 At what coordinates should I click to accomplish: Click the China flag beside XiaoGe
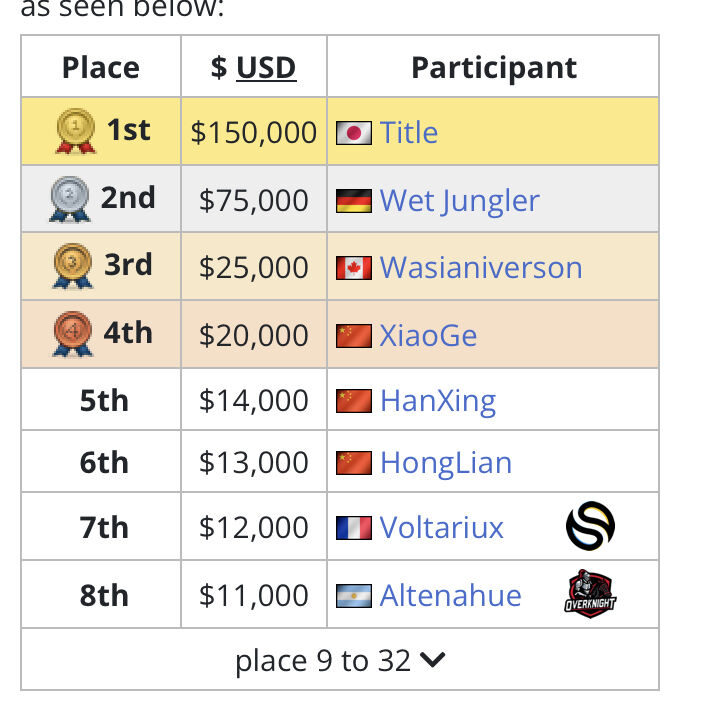(x=354, y=336)
